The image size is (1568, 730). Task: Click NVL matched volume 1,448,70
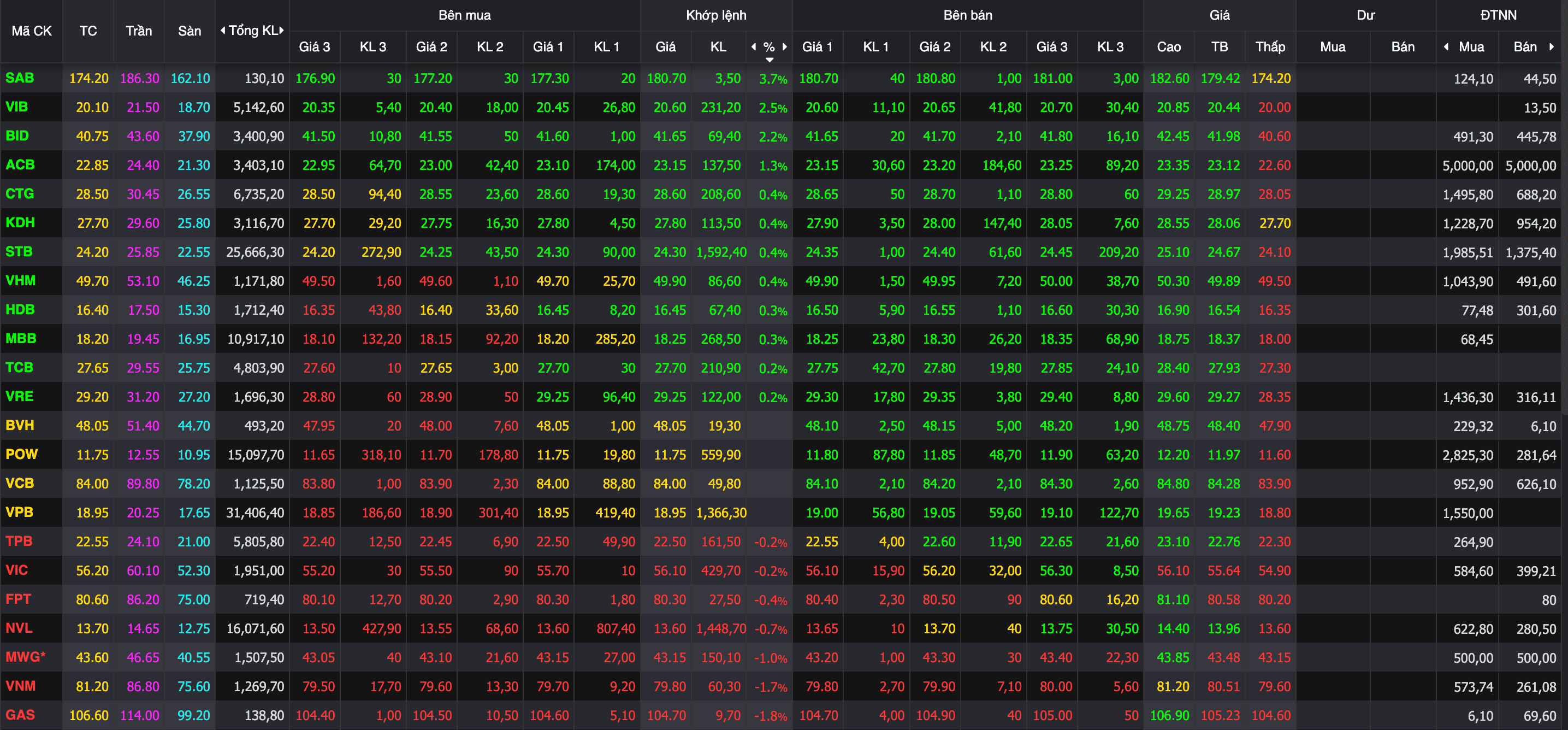(721, 628)
